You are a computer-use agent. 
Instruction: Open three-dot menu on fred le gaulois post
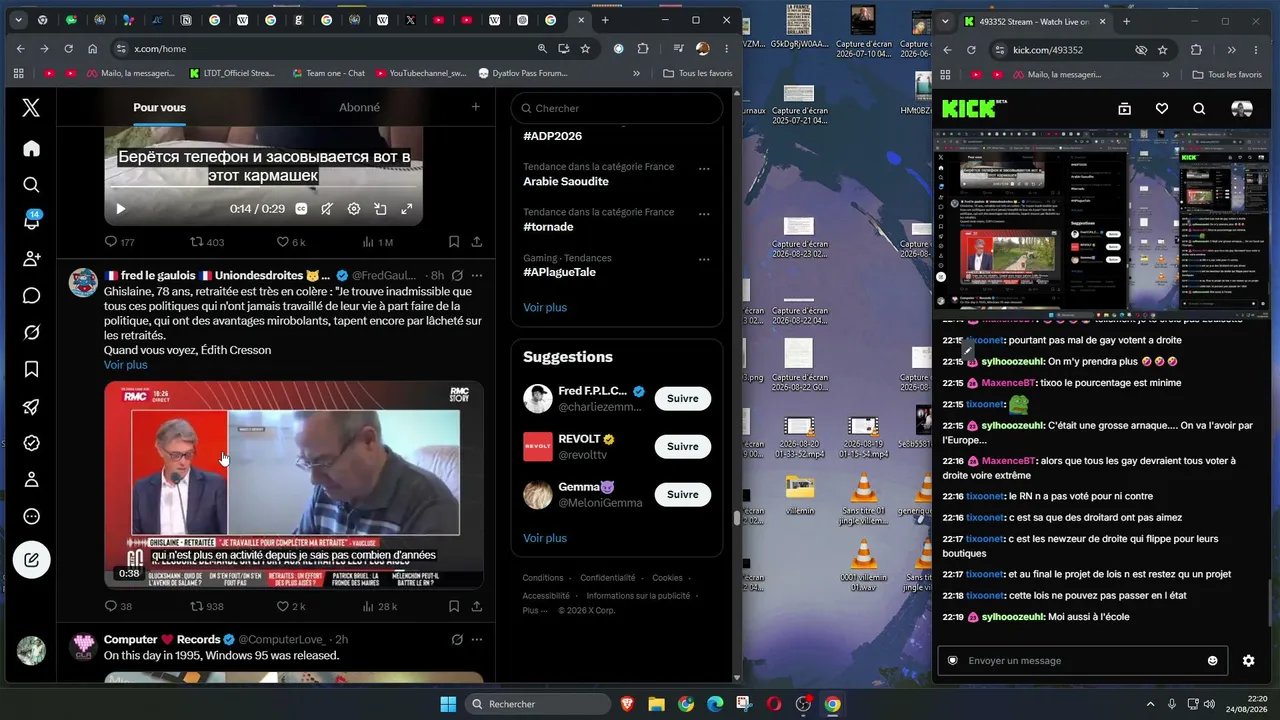(477, 275)
